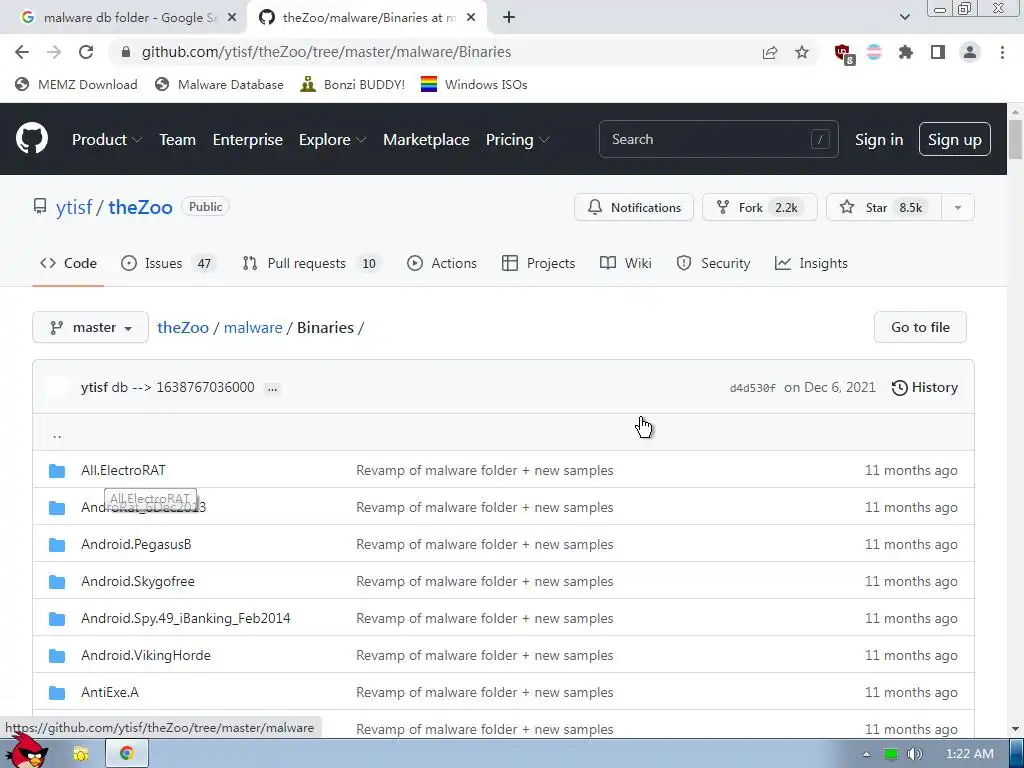Screen dimensions: 1024x768
Task: Expand the Pricing menu
Action: pyautogui.click(x=517, y=139)
